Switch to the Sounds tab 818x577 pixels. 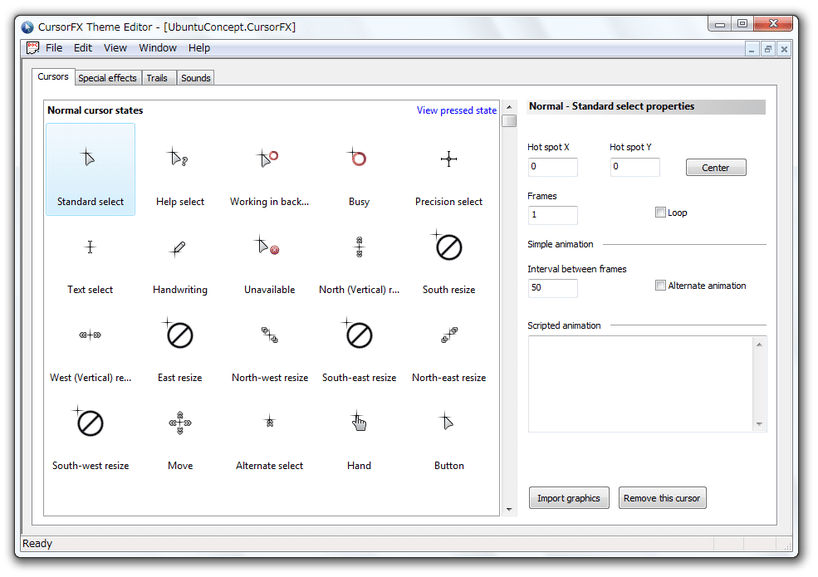click(x=196, y=78)
